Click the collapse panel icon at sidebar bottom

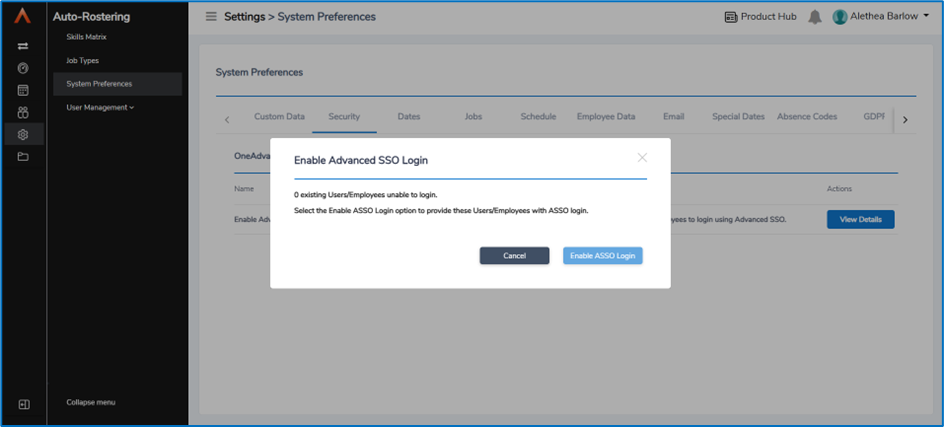pyautogui.click(x=24, y=404)
